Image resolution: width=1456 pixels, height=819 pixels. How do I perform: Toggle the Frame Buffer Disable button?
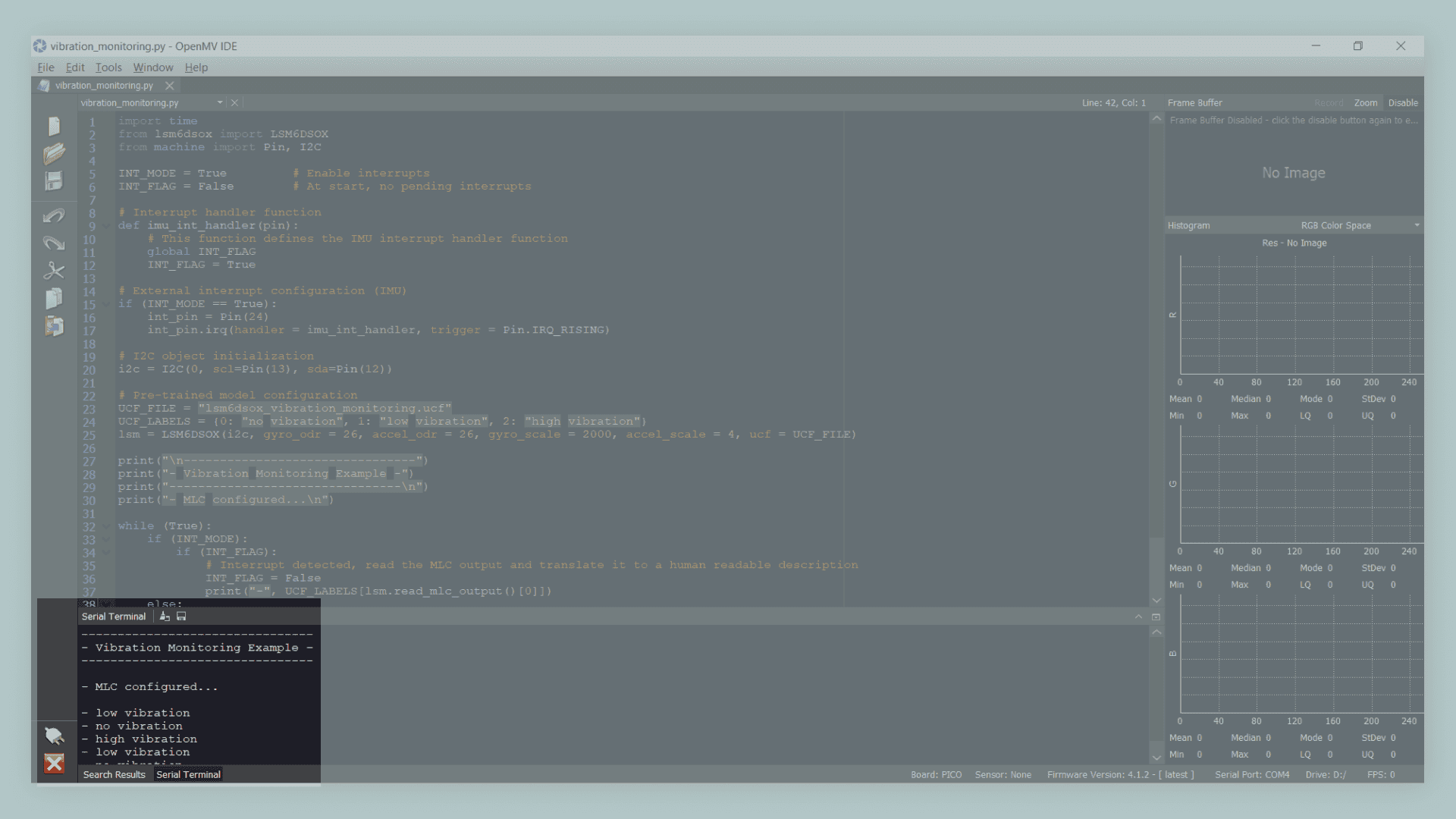click(x=1402, y=103)
